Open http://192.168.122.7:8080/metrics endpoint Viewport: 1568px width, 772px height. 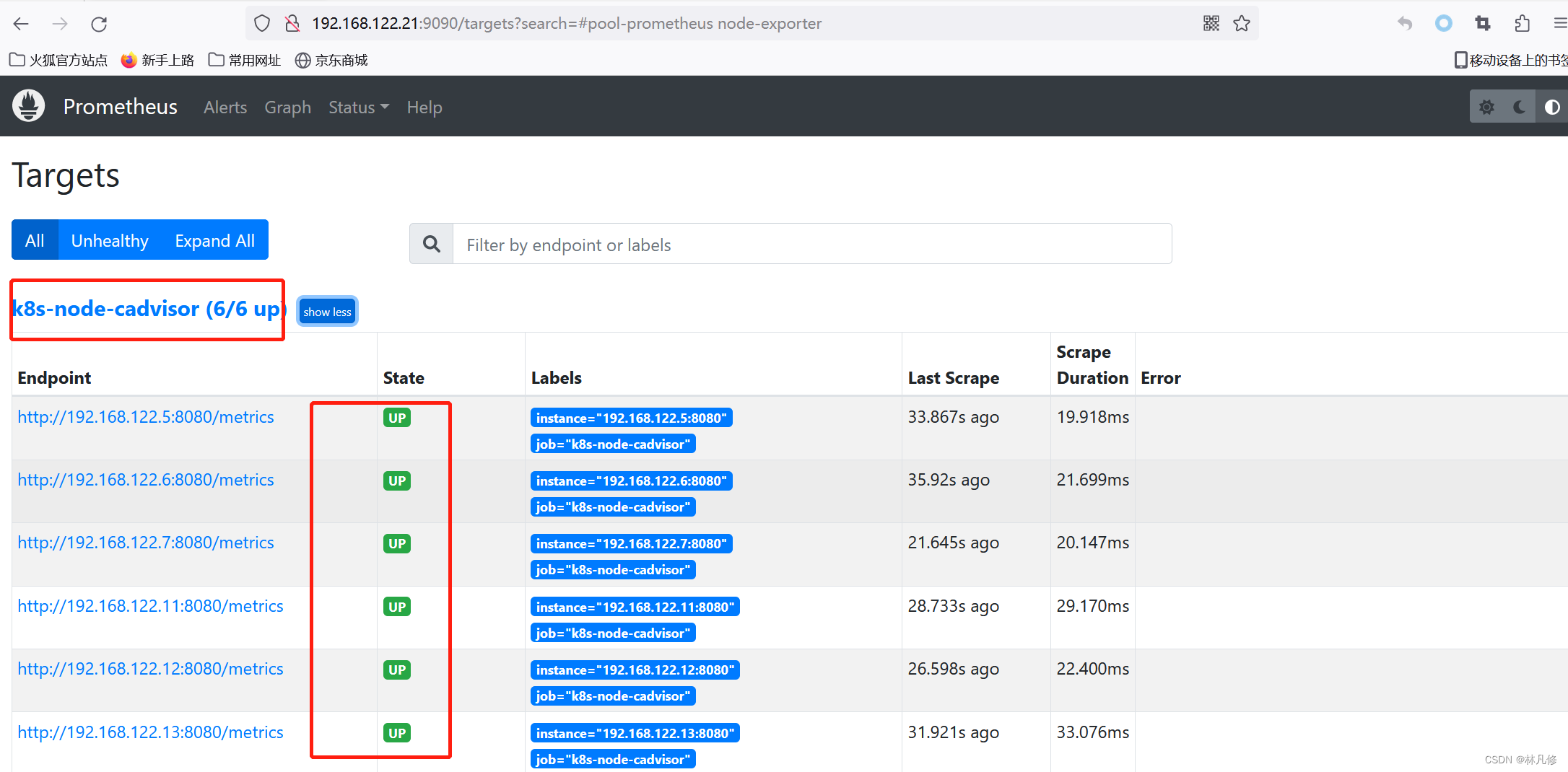coord(146,543)
